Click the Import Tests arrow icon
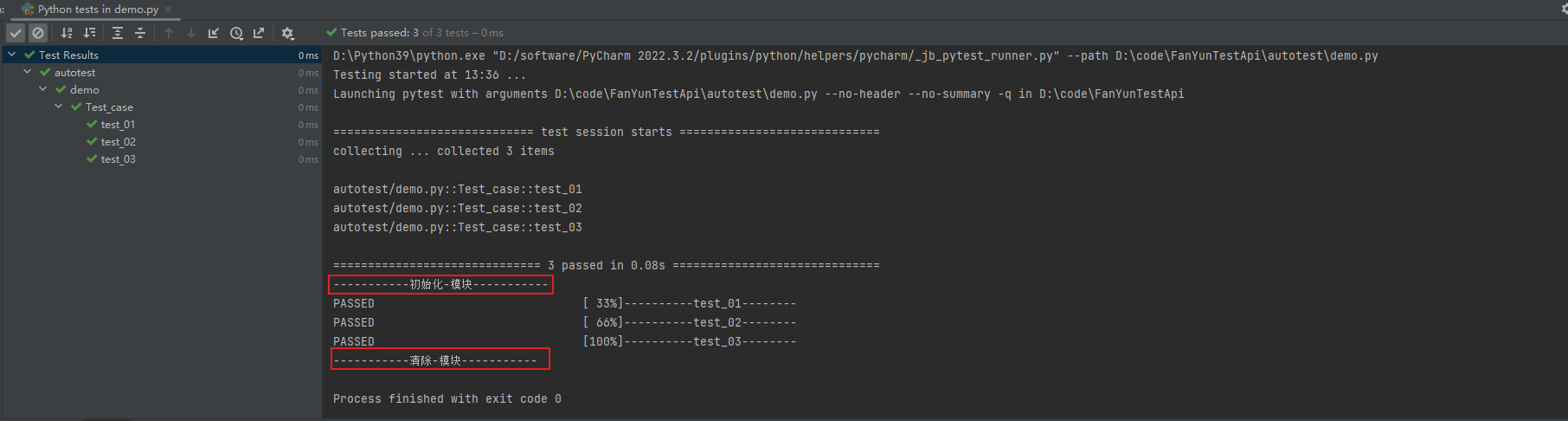Image resolution: width=1568 pixels, height=421 pixels. (x=214, y=33)
